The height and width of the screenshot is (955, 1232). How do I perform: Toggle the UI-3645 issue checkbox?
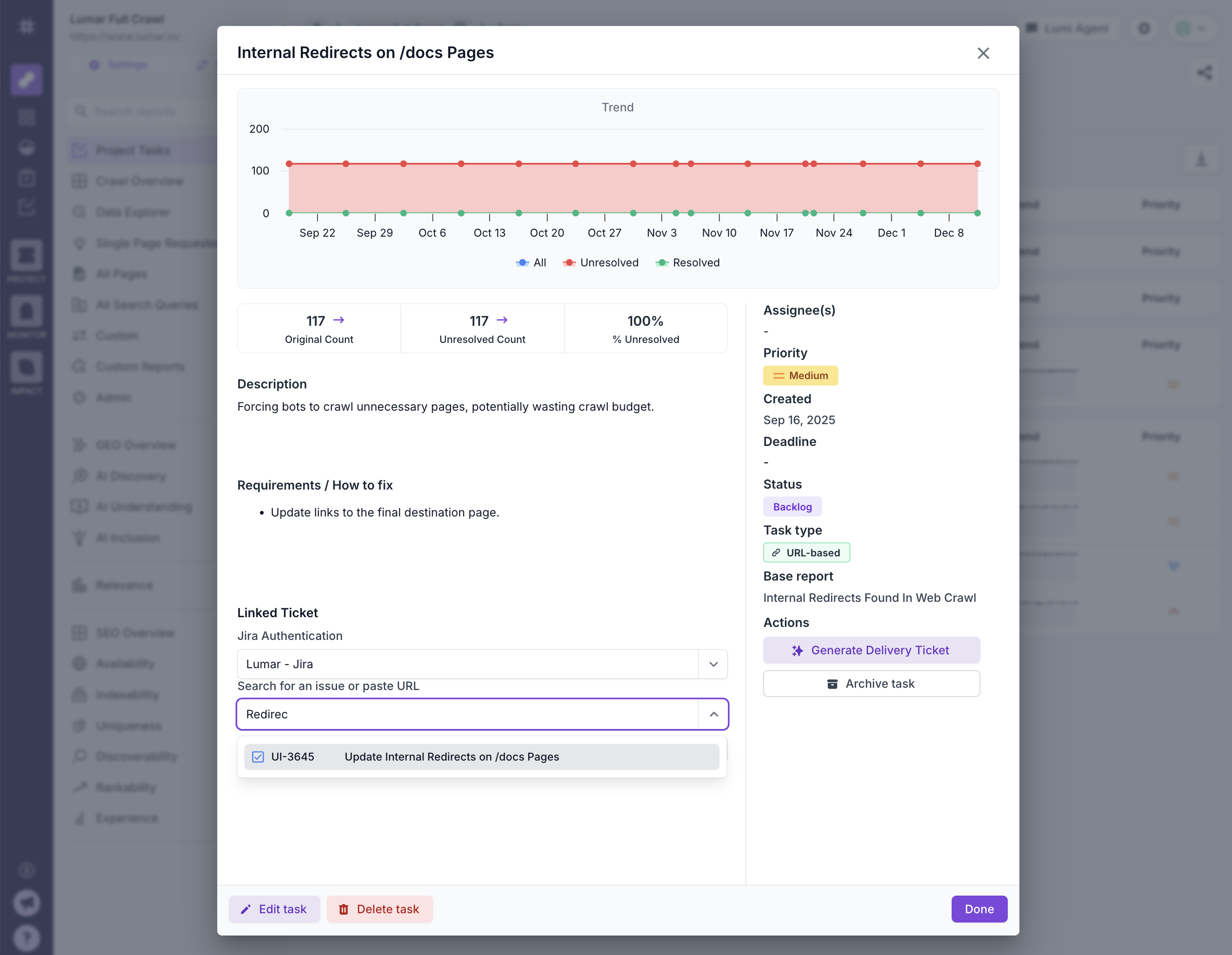(258, 756)
